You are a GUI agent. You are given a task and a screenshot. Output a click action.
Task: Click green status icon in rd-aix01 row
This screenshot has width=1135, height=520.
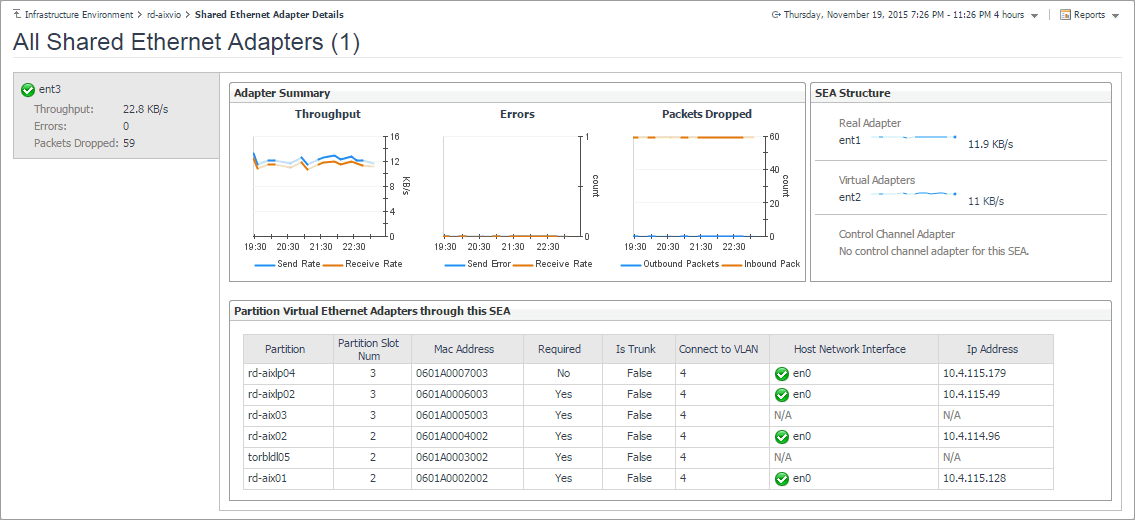coord(781,478)
